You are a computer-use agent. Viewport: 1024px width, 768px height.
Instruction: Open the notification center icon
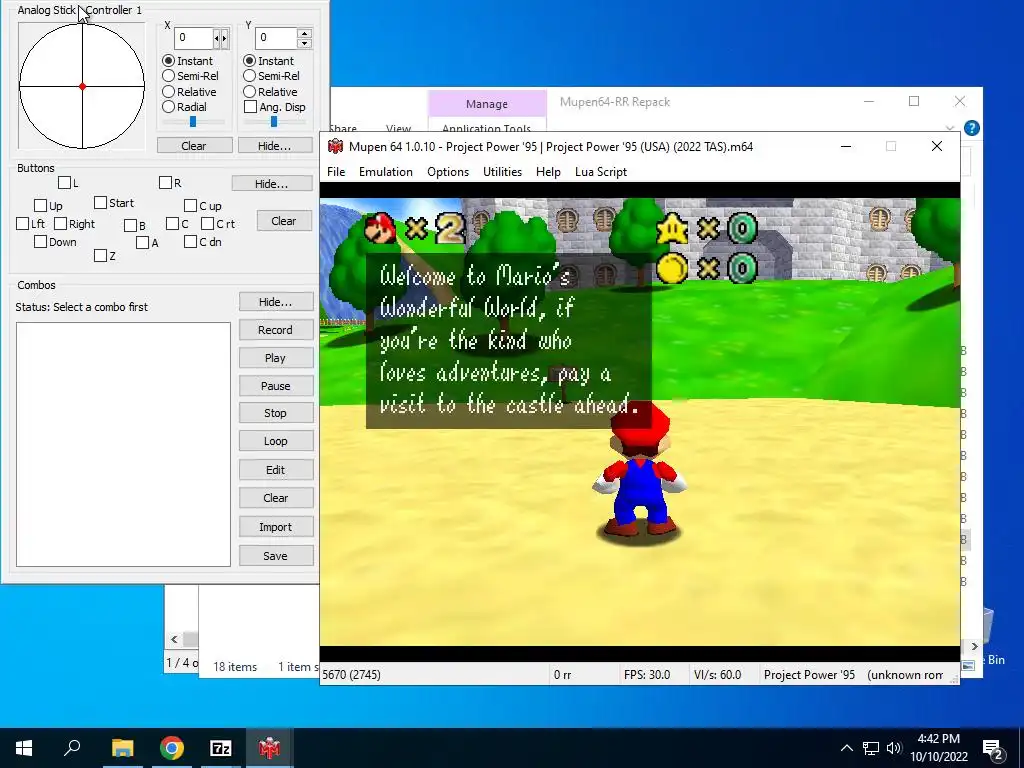tap(992, 748)
